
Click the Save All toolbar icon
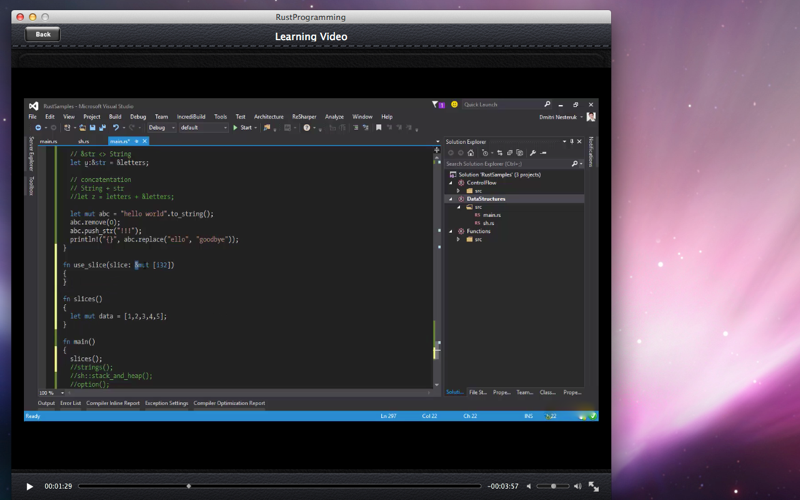[x=102, y=128]
